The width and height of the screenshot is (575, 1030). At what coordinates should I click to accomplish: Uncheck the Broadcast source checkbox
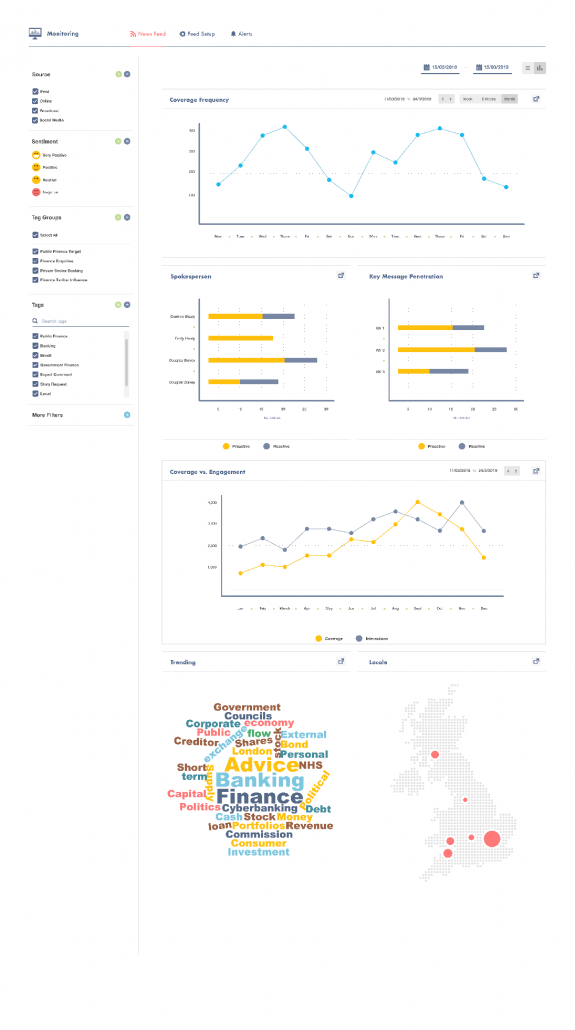(35, 111)
